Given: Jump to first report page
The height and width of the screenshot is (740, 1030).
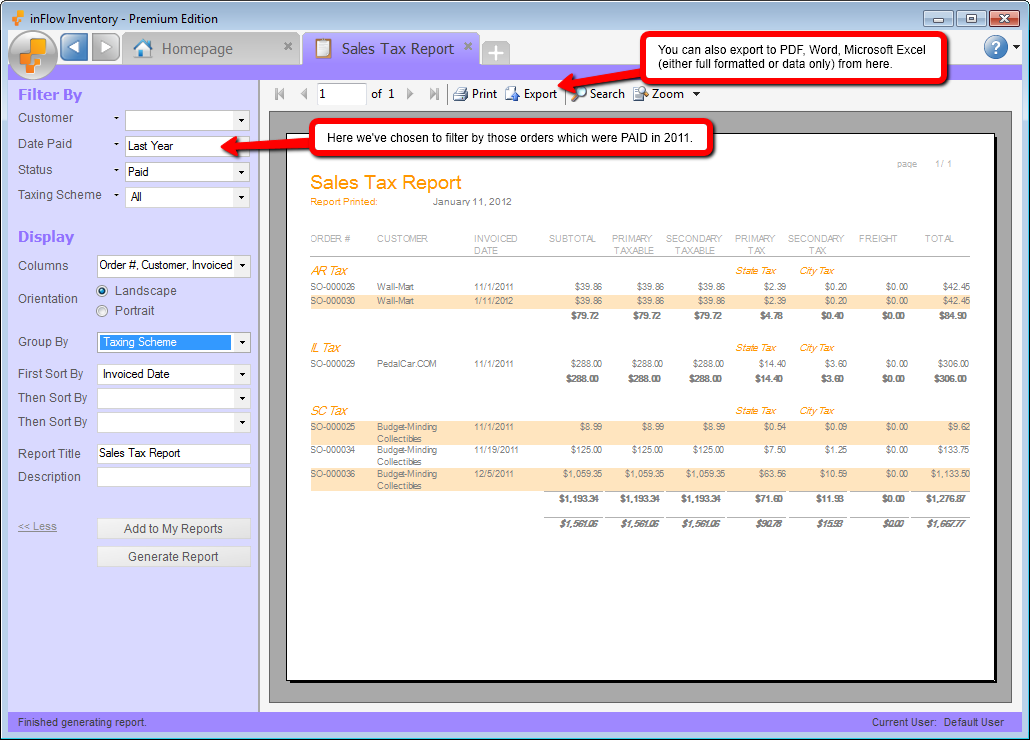Looking at the screenshot, I should (x=280, y=94).
